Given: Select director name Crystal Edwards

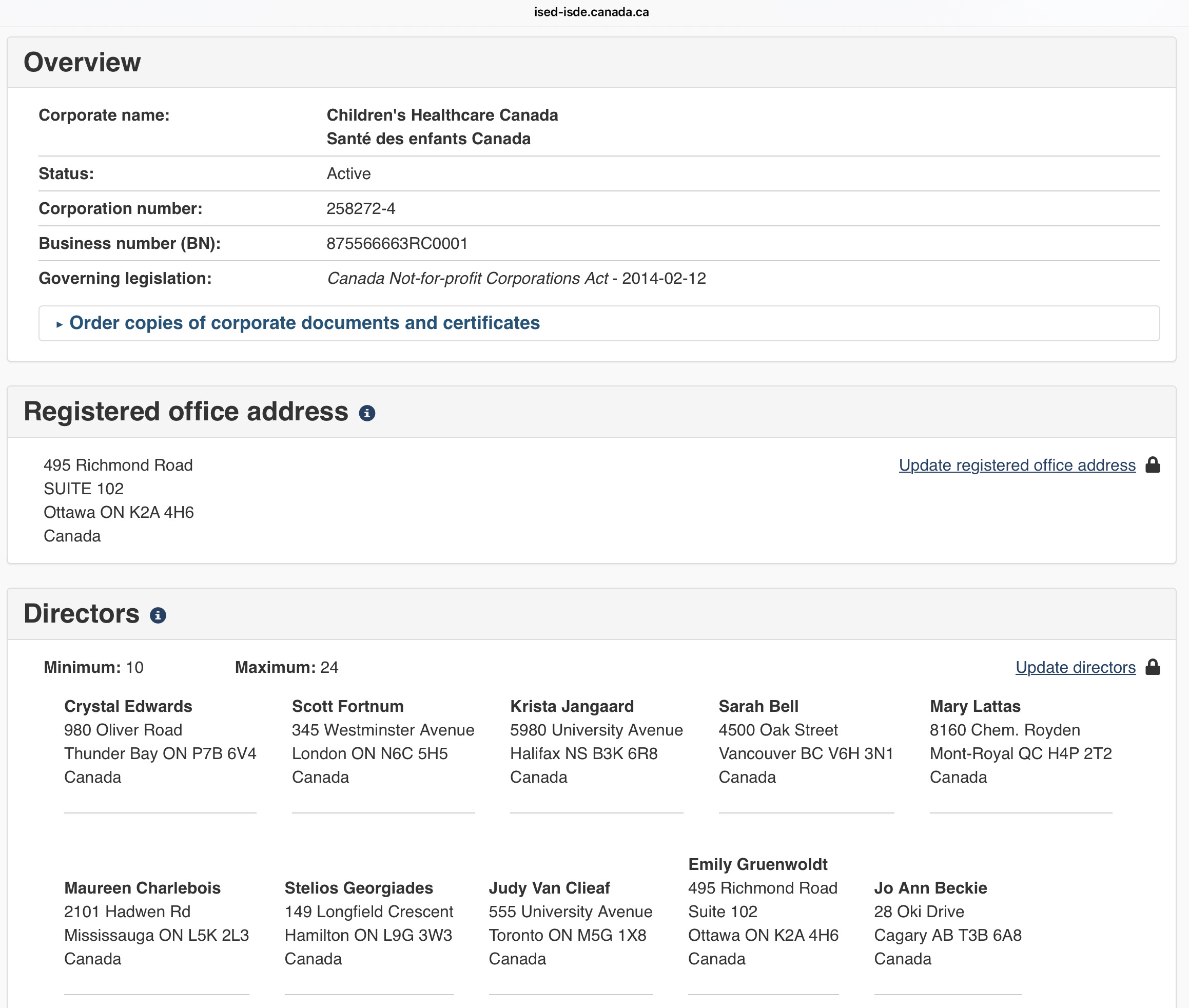Looking at the screenshot, I should tap(128, 706).
